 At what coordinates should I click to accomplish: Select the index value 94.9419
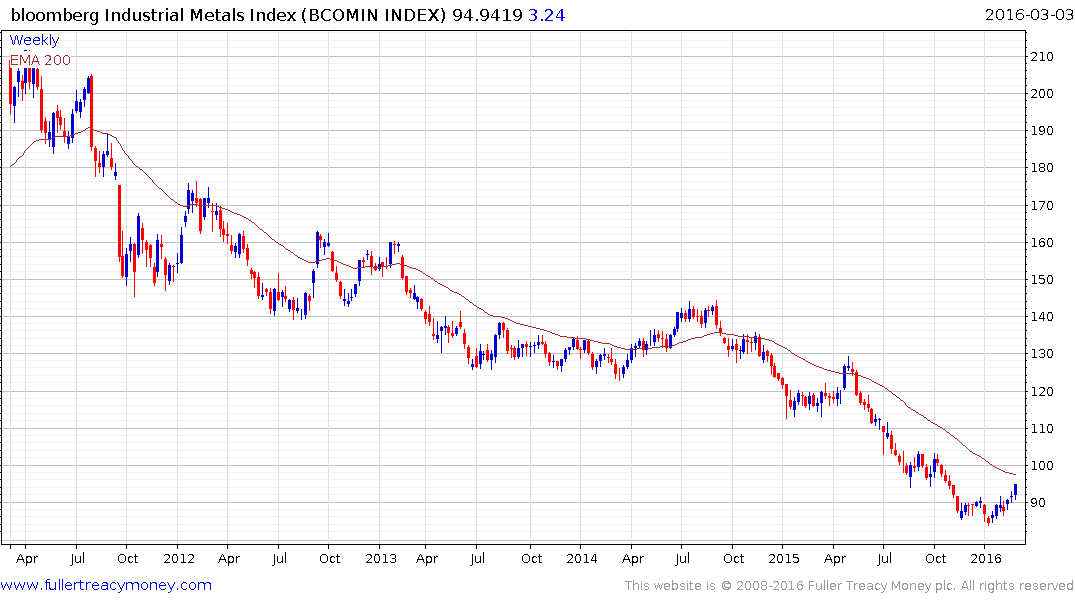click(487, 14)
